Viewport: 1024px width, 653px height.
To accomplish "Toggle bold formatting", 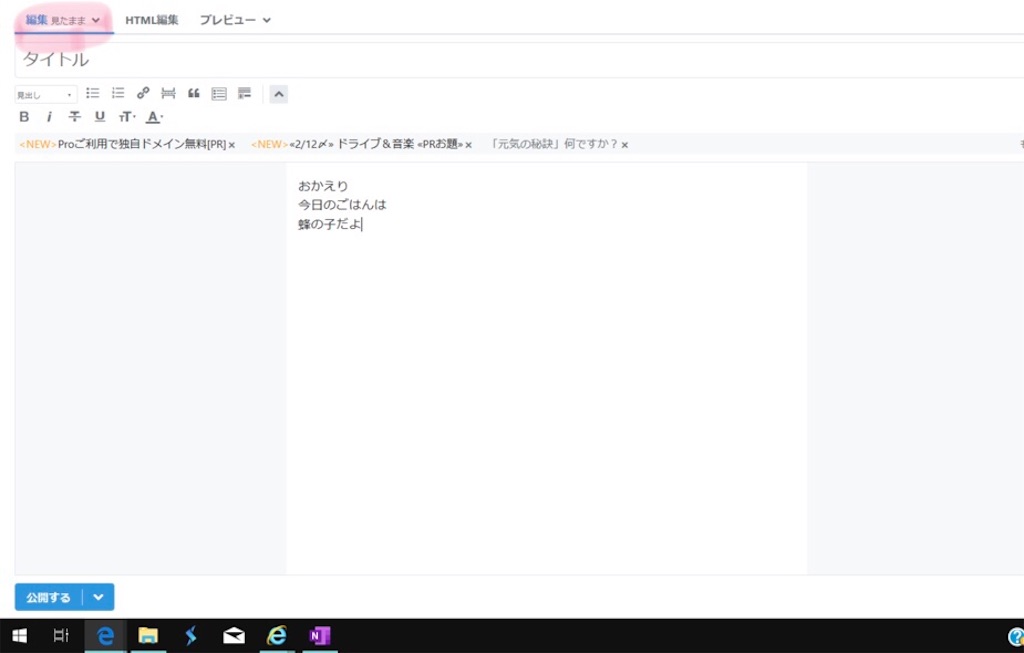I will 23,117.
